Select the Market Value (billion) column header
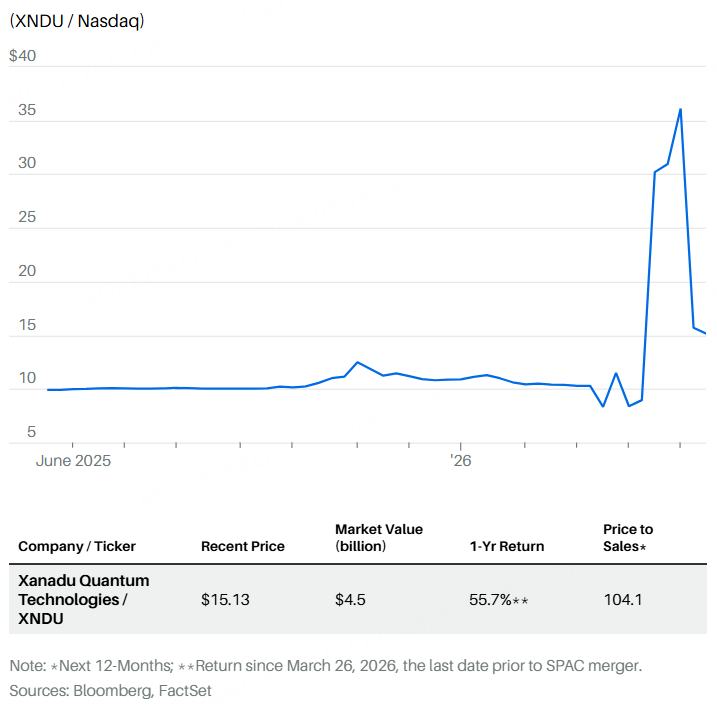Viewport: 717px width, 710px height. tap(379, 538)
